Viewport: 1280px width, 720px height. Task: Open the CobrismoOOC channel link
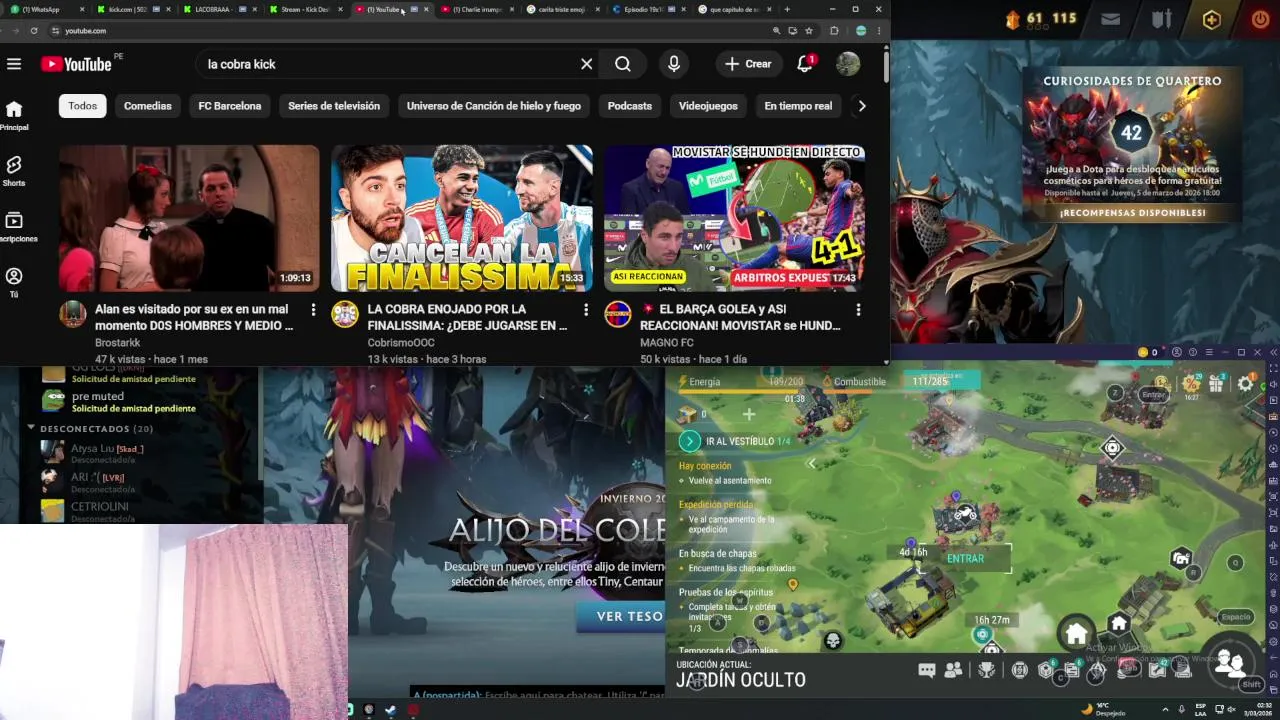401,343
